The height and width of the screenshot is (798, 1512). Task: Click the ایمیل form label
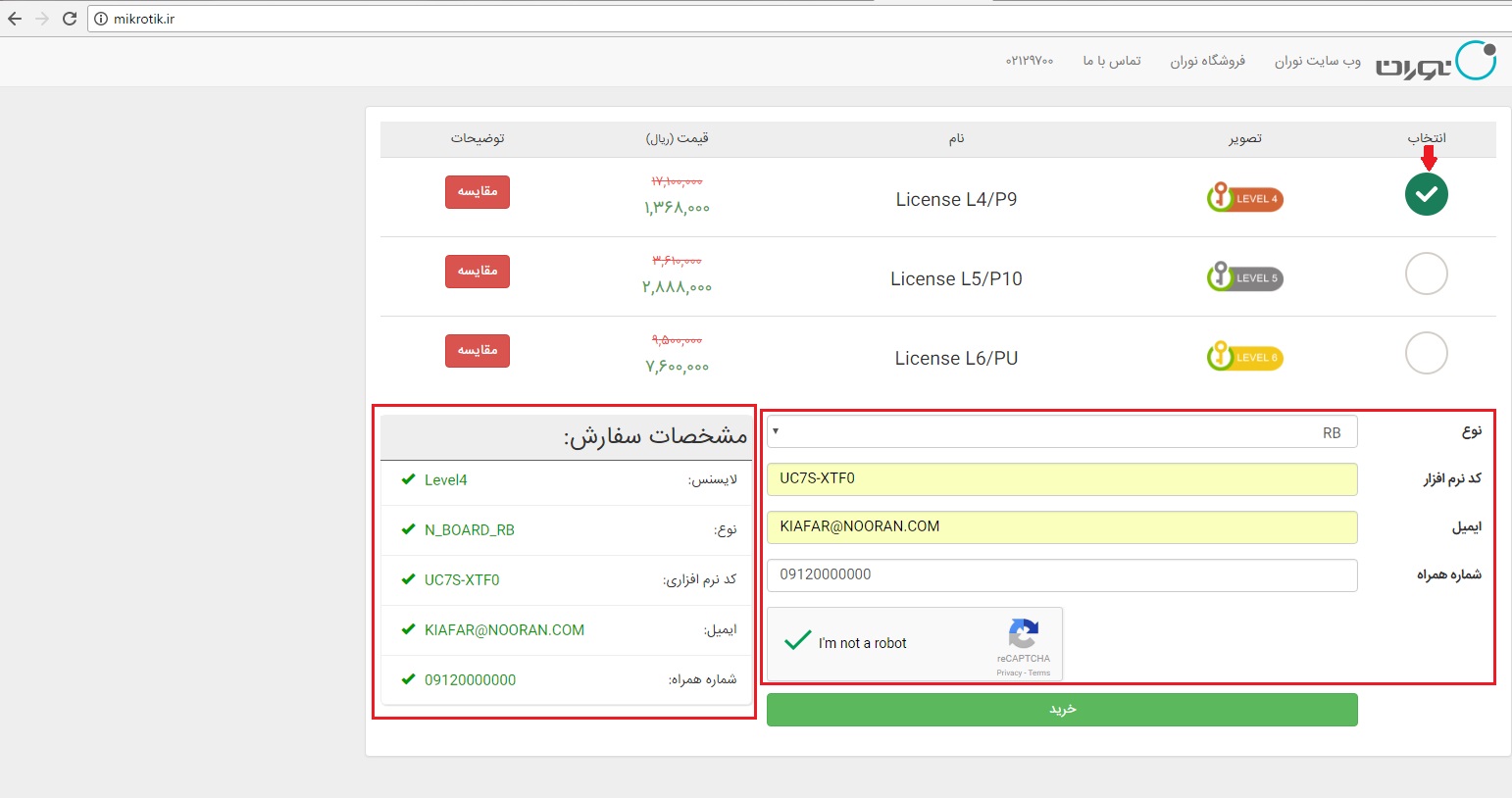click(x=1466, y=527)
